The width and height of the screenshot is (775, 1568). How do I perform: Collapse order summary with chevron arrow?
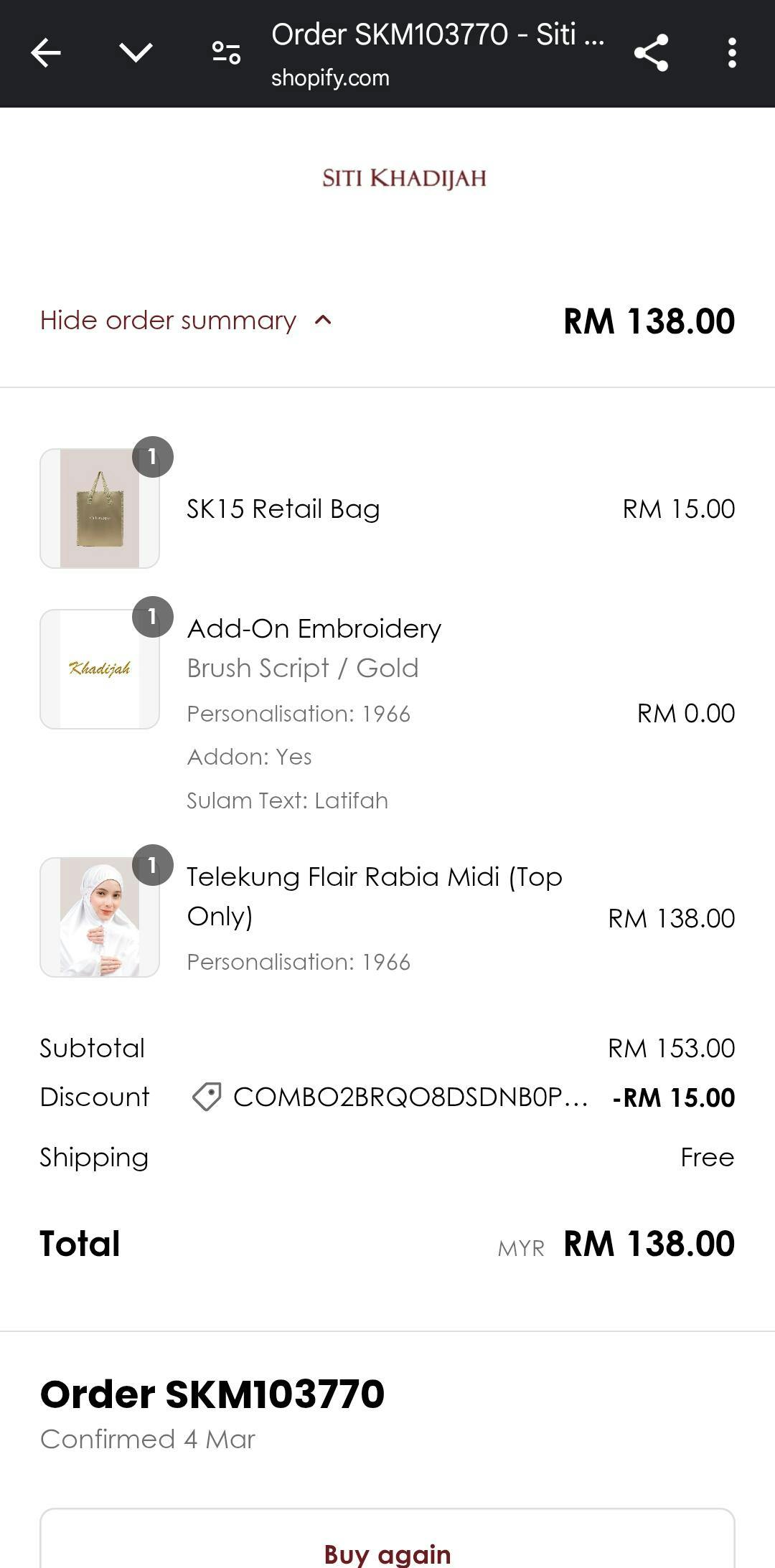(324, 320)
